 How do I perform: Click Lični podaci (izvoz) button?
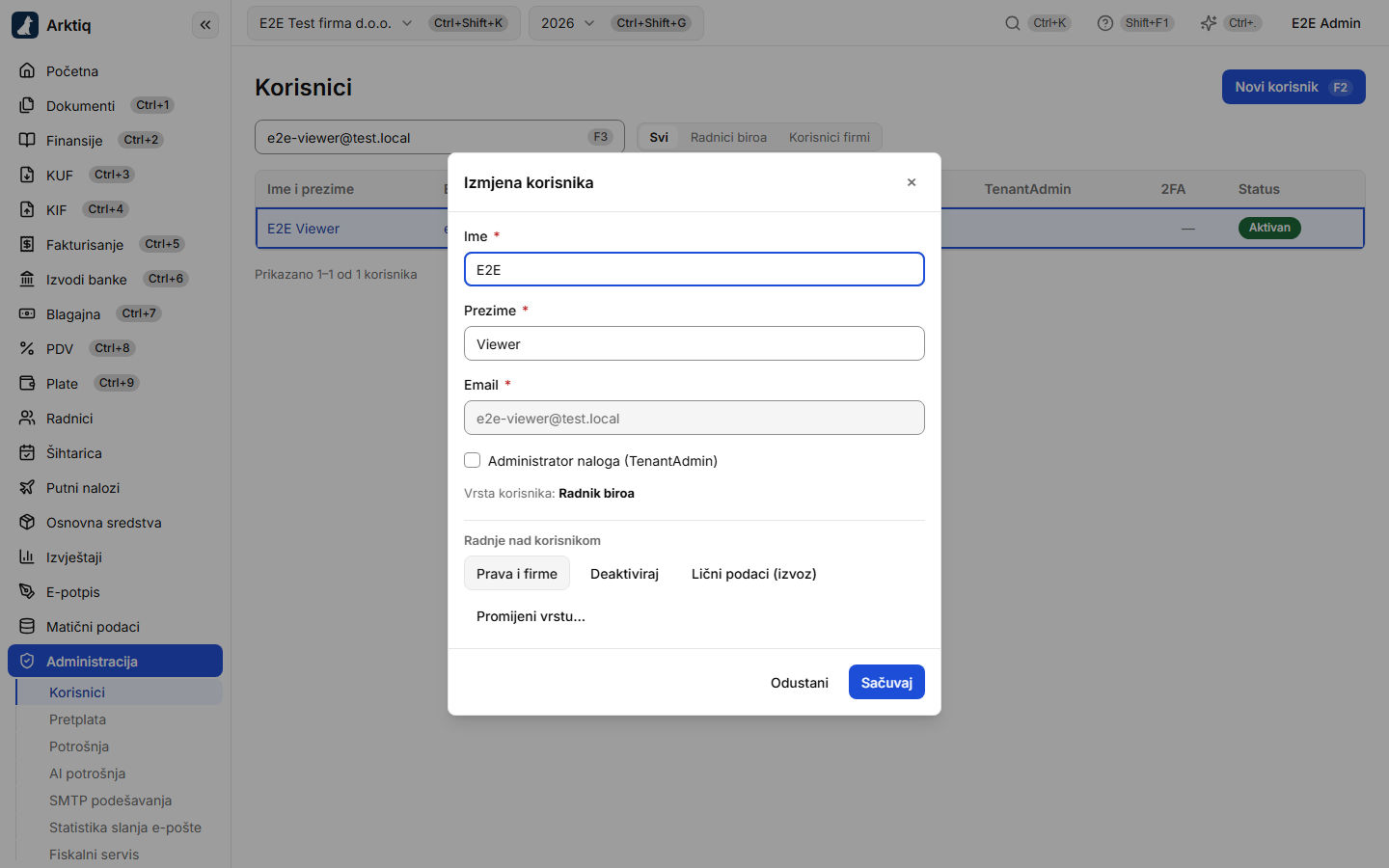754,574
